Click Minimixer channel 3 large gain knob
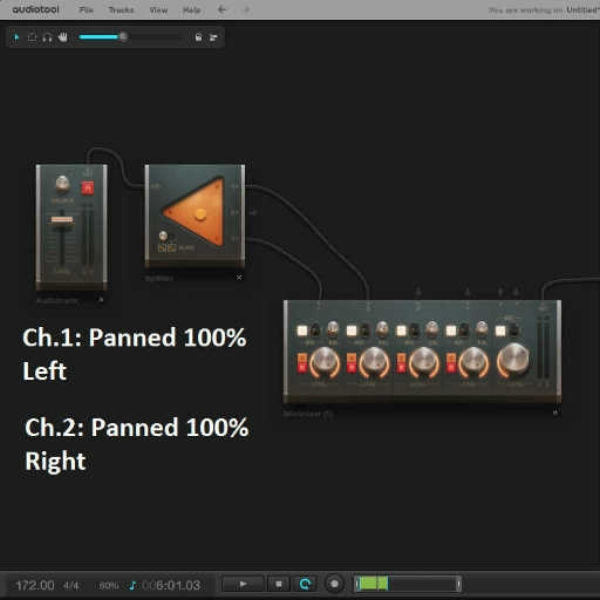Screen dimensions: 600x600 pos(424,361)
